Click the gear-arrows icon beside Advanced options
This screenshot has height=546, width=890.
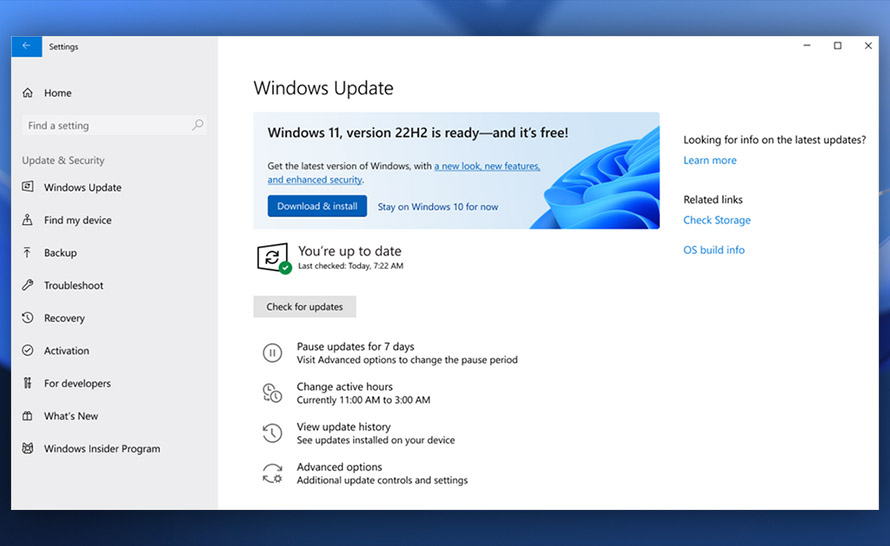coord(272,473)
